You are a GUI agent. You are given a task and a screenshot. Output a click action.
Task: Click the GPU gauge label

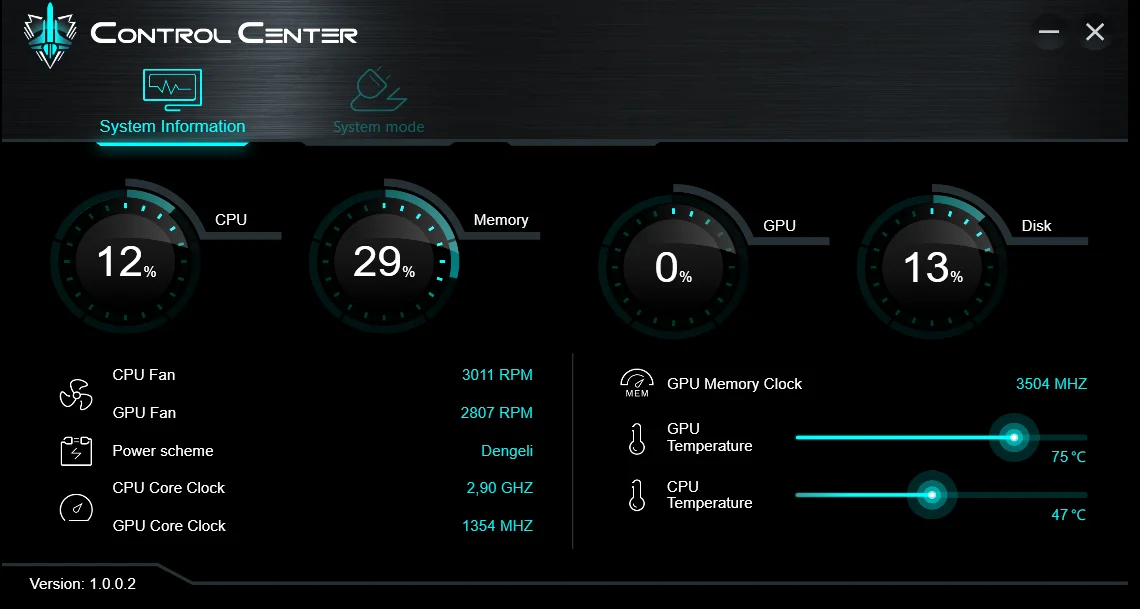pos(779,225)
